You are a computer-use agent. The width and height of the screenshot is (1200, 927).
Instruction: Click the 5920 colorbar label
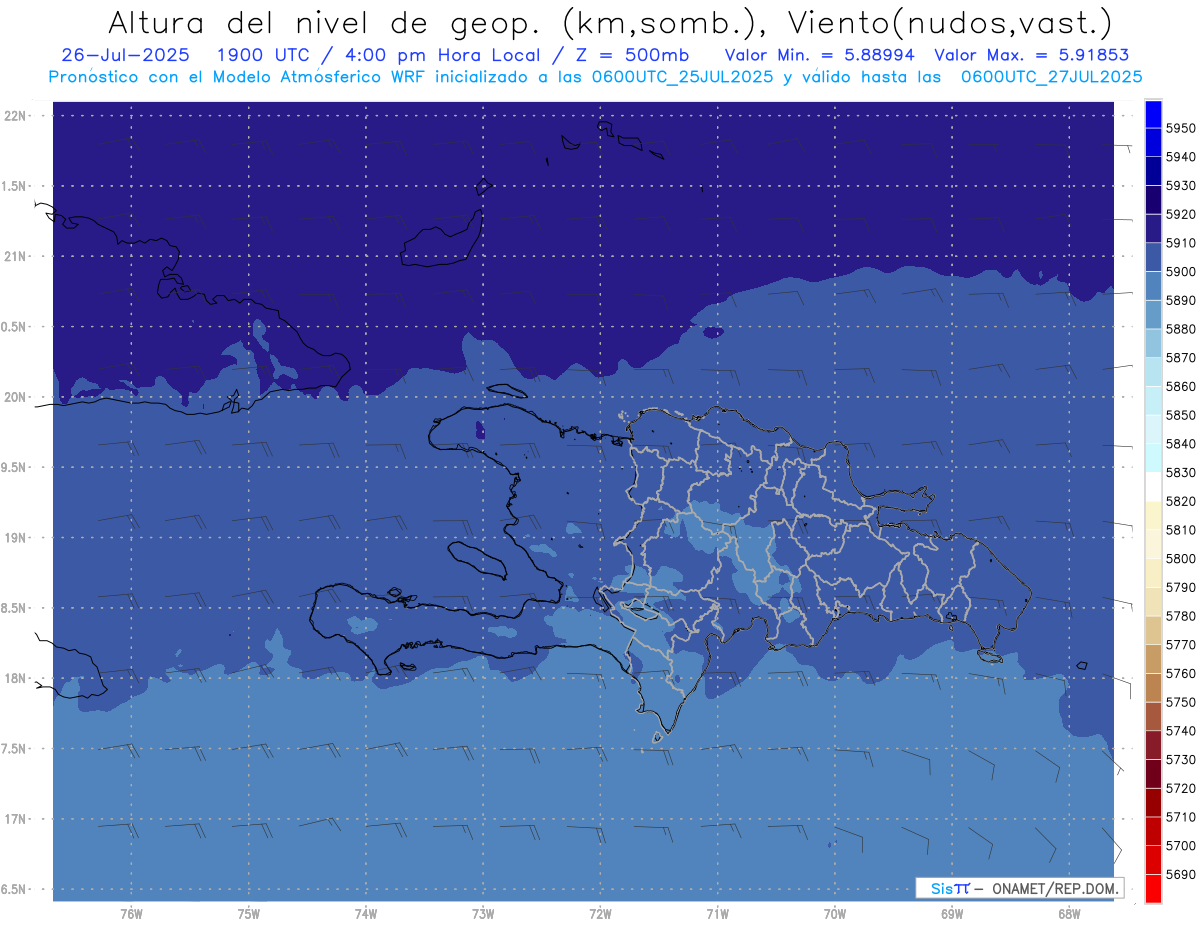[x=1180, y=214]
